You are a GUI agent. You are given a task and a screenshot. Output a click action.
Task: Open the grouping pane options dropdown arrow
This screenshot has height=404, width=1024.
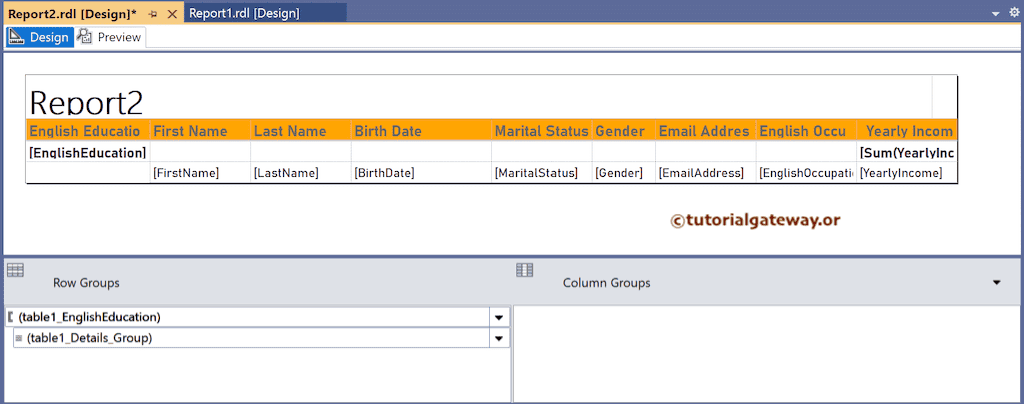coord(997,283)
